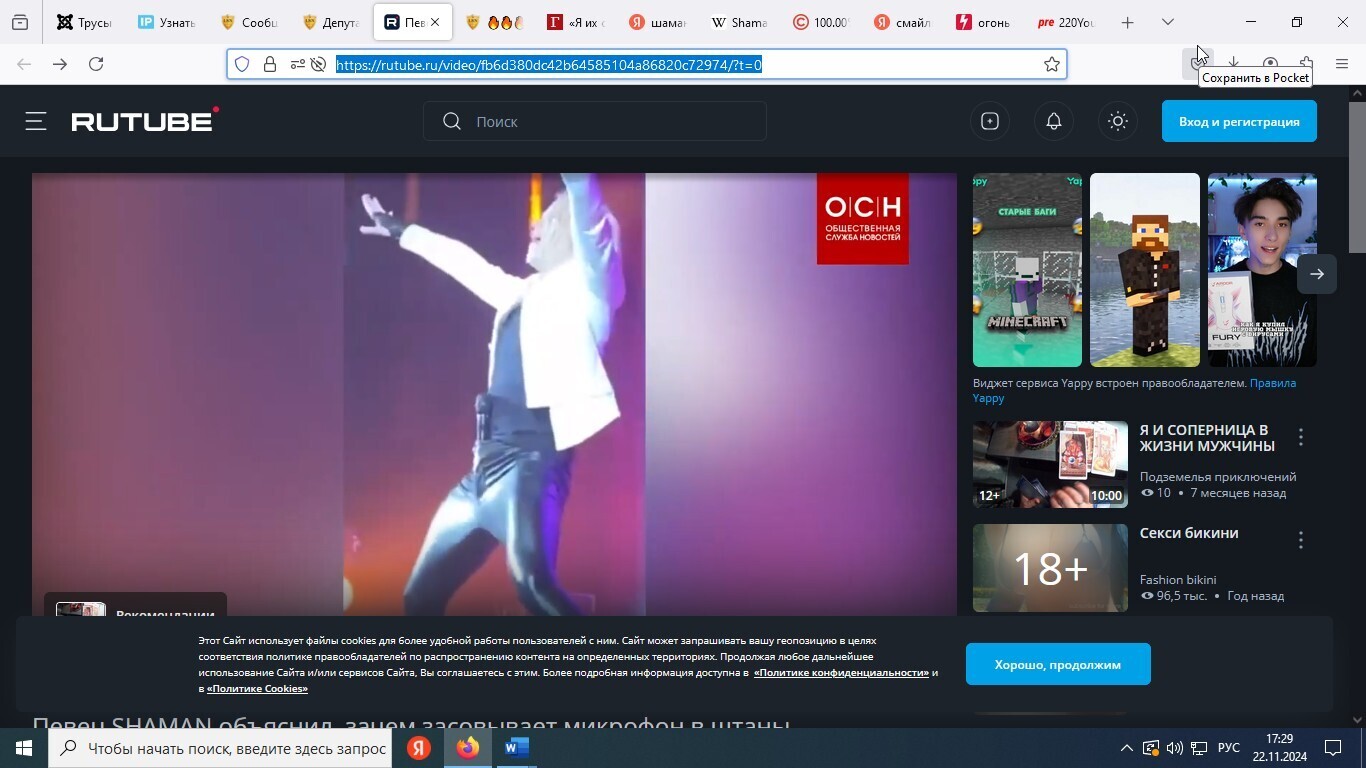Screen dimensions: 1366x768
Task: Accept cookies with "Хорошо, продолжим"
Action: click(x=1057, y=664)
